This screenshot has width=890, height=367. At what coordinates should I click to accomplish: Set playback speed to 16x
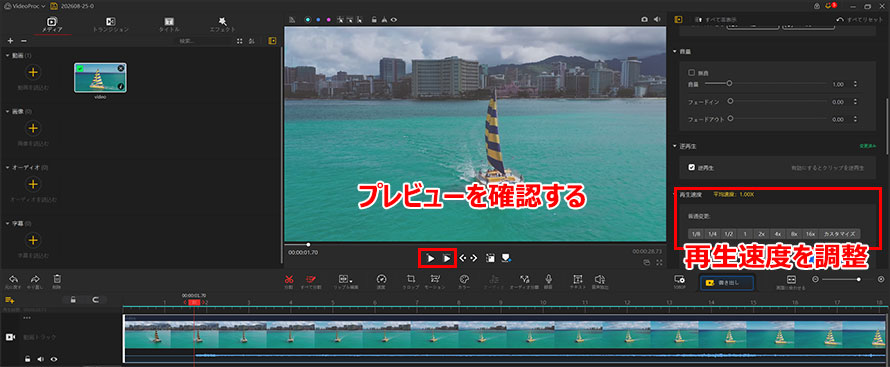pyautogui.click(x=810, y=234)
